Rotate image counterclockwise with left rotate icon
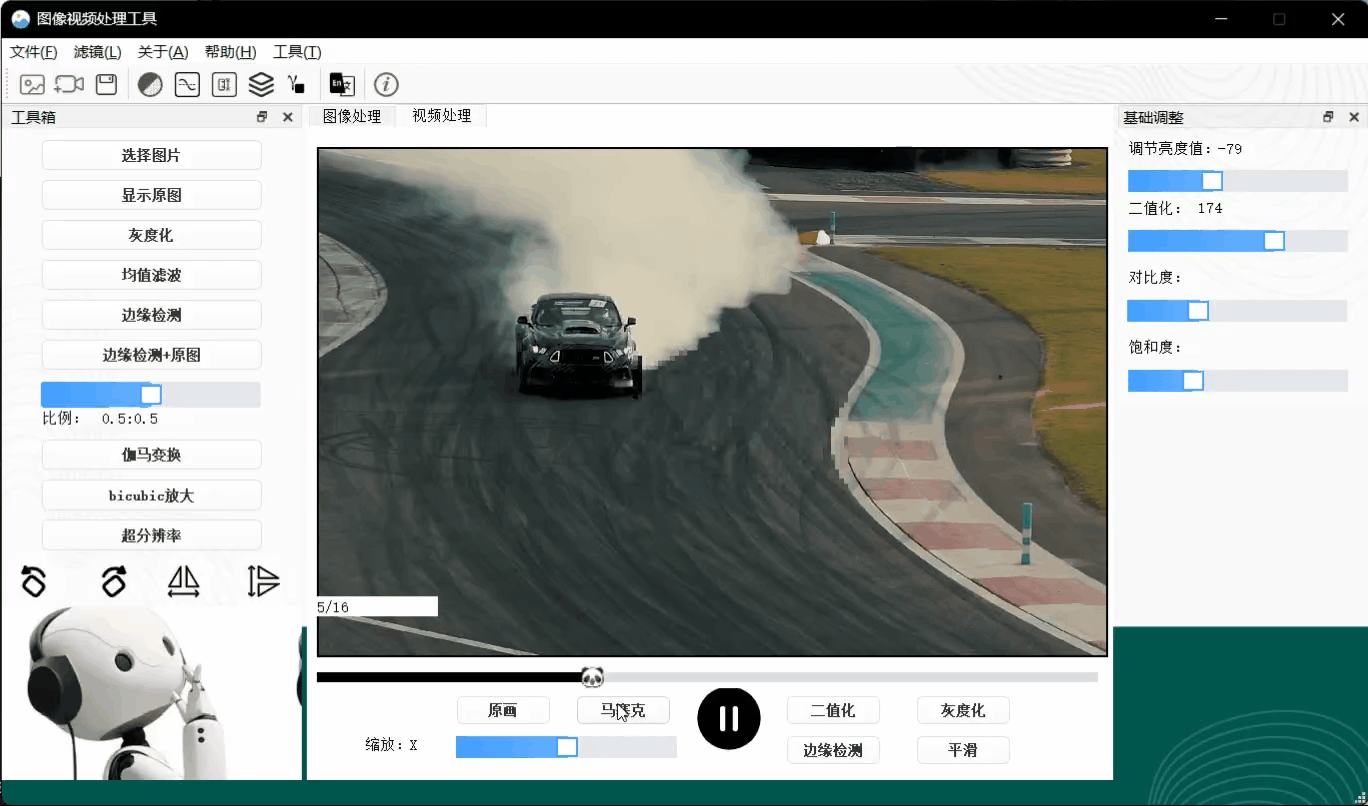Image resolution: width=1368 pixels, height=806 pixels. click(x=34, y=581)
